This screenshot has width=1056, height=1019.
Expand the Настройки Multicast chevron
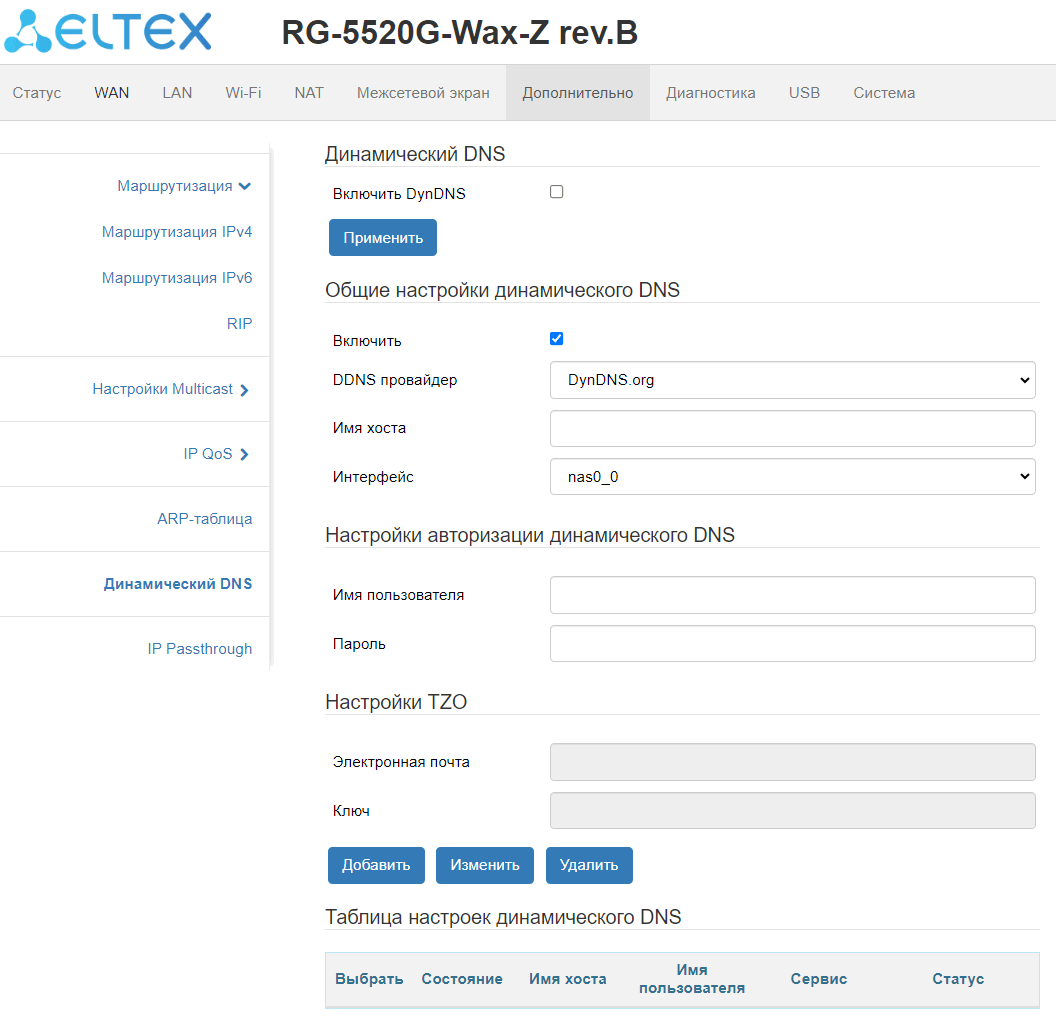pyautogui.click(x=244, y=390)
